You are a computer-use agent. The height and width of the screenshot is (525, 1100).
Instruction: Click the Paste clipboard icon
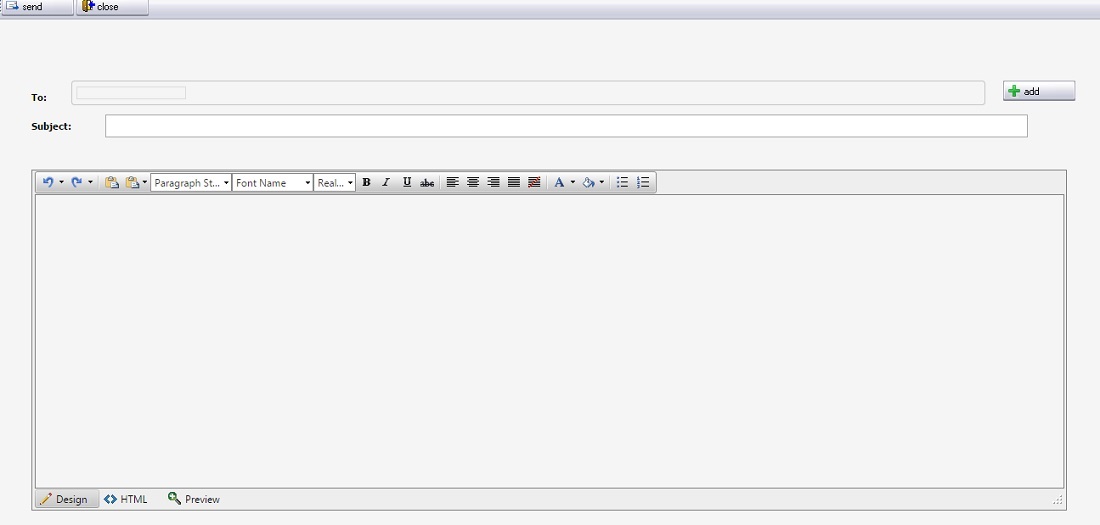tap(111, 182)
